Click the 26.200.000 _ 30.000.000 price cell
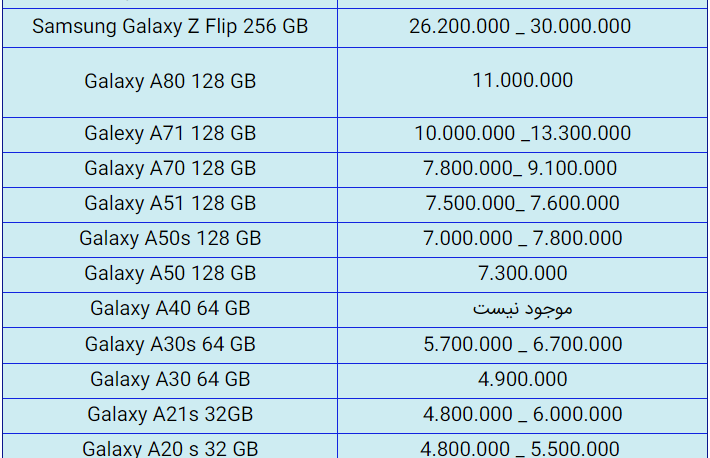This screenshot has width=710, height=458. pyautogui.click(x=520, y=26)
